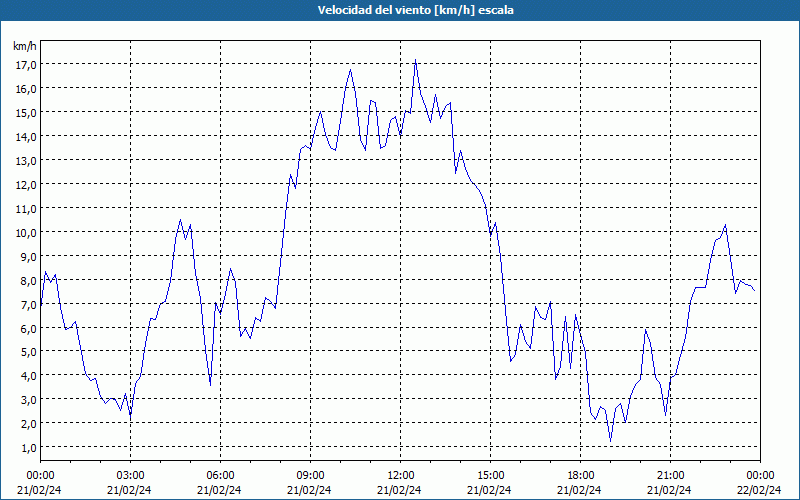
Task: Click the 03:00 time label
Action: (x=130, y=476)
